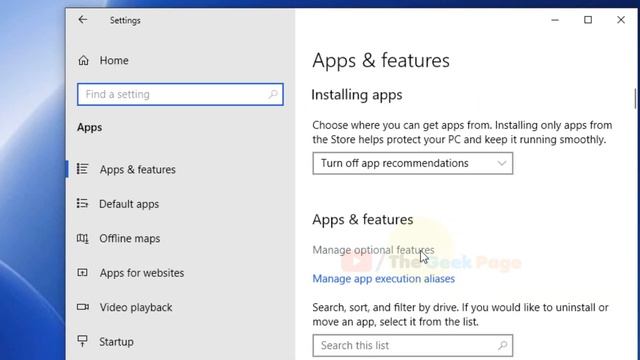Open the Default apps section
The height and width of the screenshot is (360, 640).
pos(129,204)
